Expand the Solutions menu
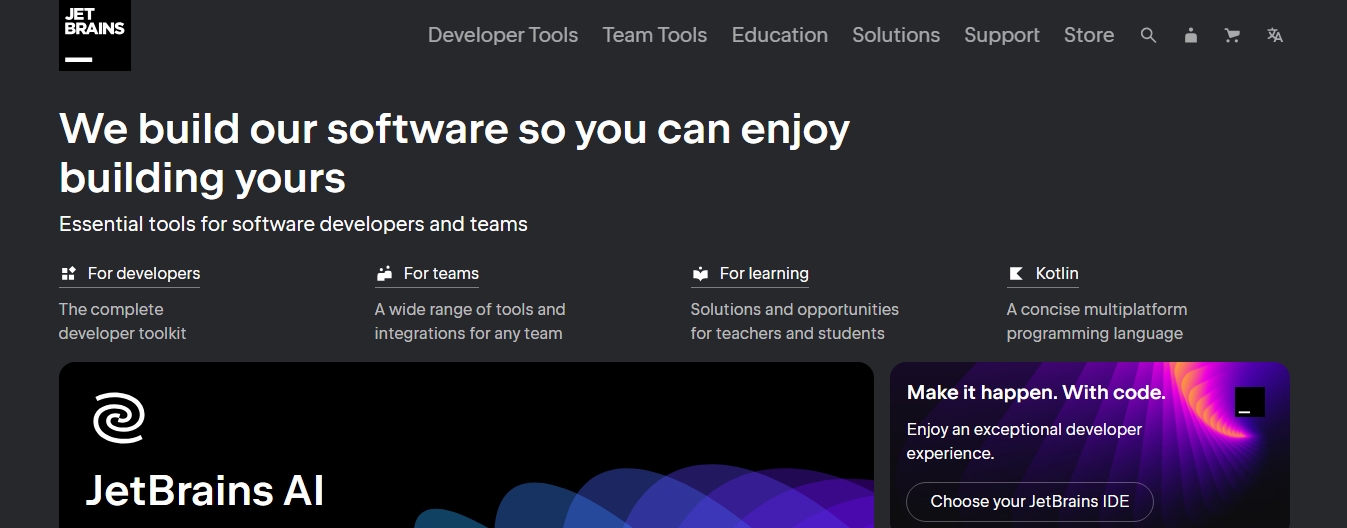The width and height of the screenshot is (1347, 528). 895,35
